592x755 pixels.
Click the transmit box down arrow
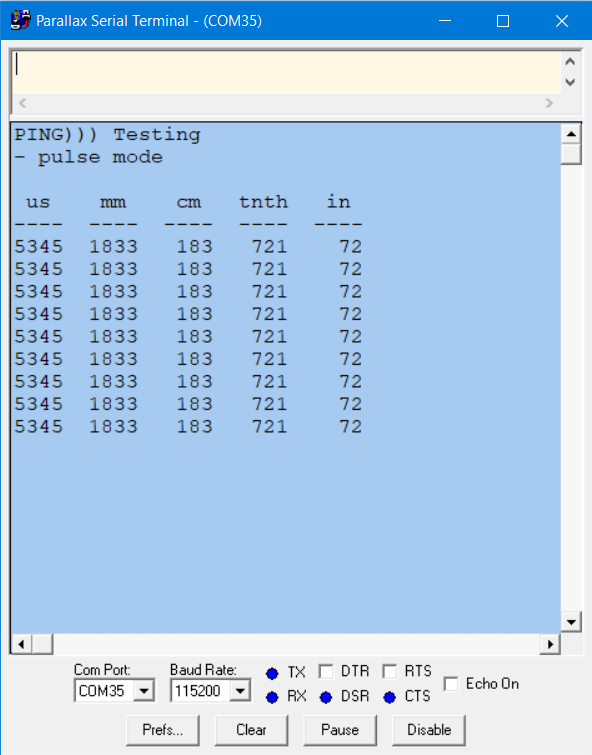[x=570, y=82]
